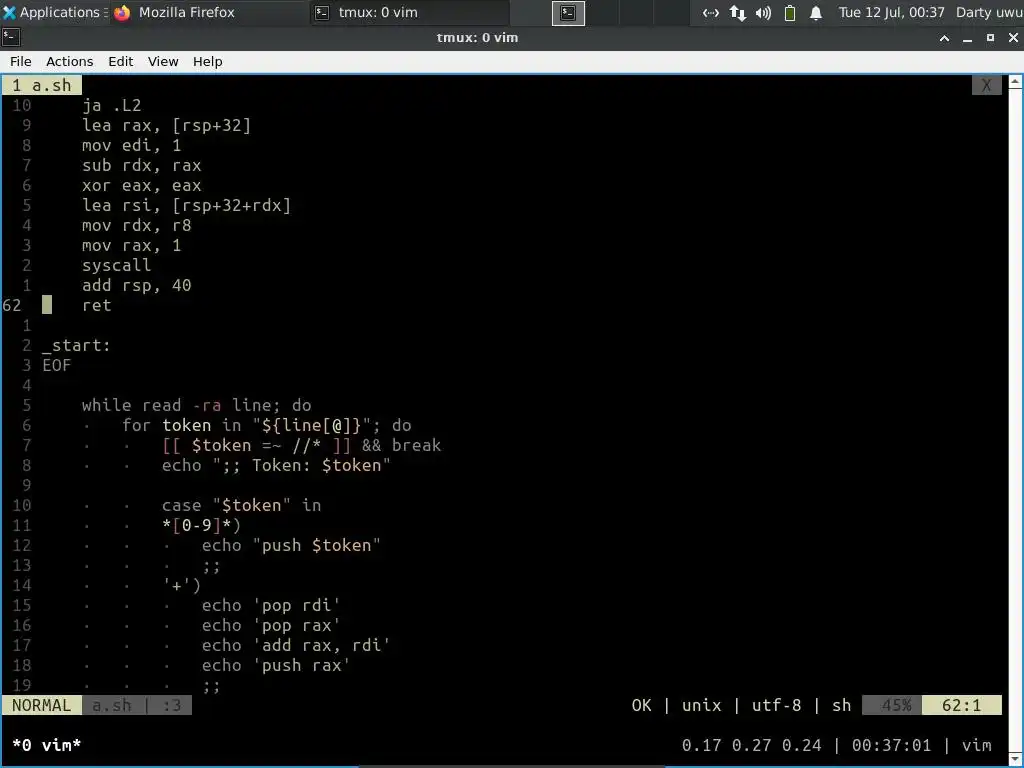
Task: Open the Darty uwu user menu
Action: click(989, 12)
